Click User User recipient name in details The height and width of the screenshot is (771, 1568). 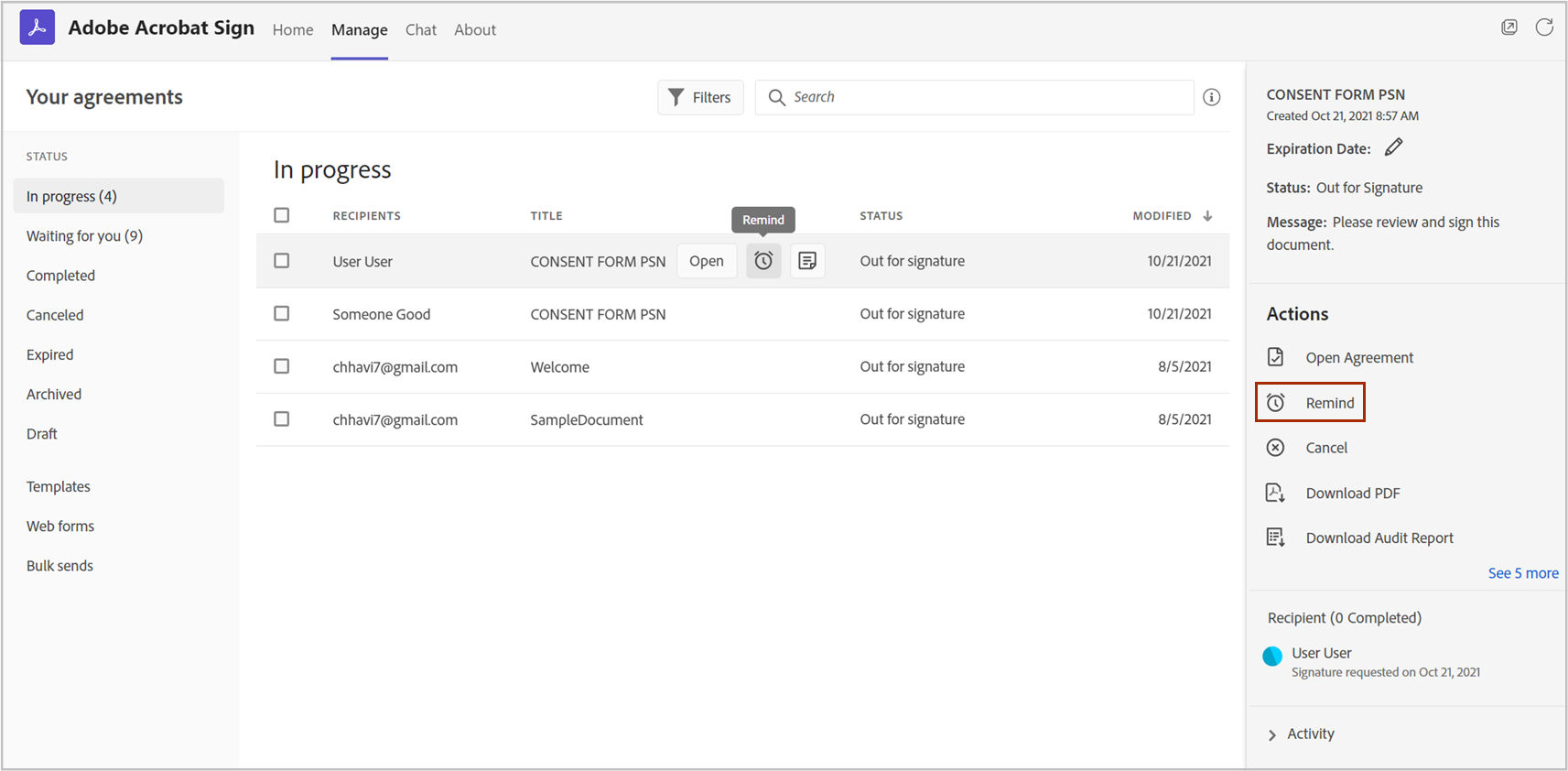[x=1322, y=653]
